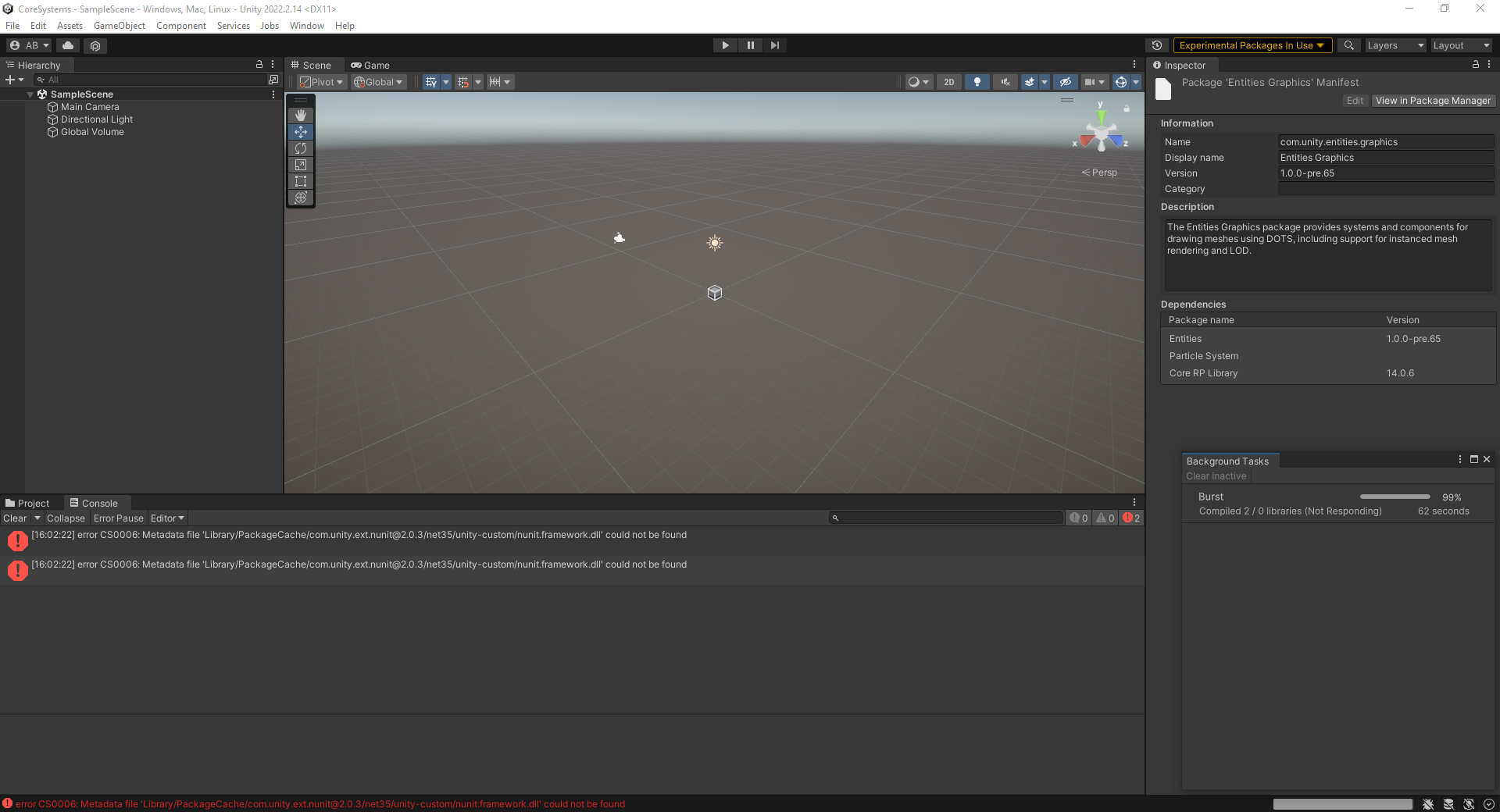Click the Burst task progress bar
The height and width of the screenshot is (812, 1500).
[x=1395, y=497]
